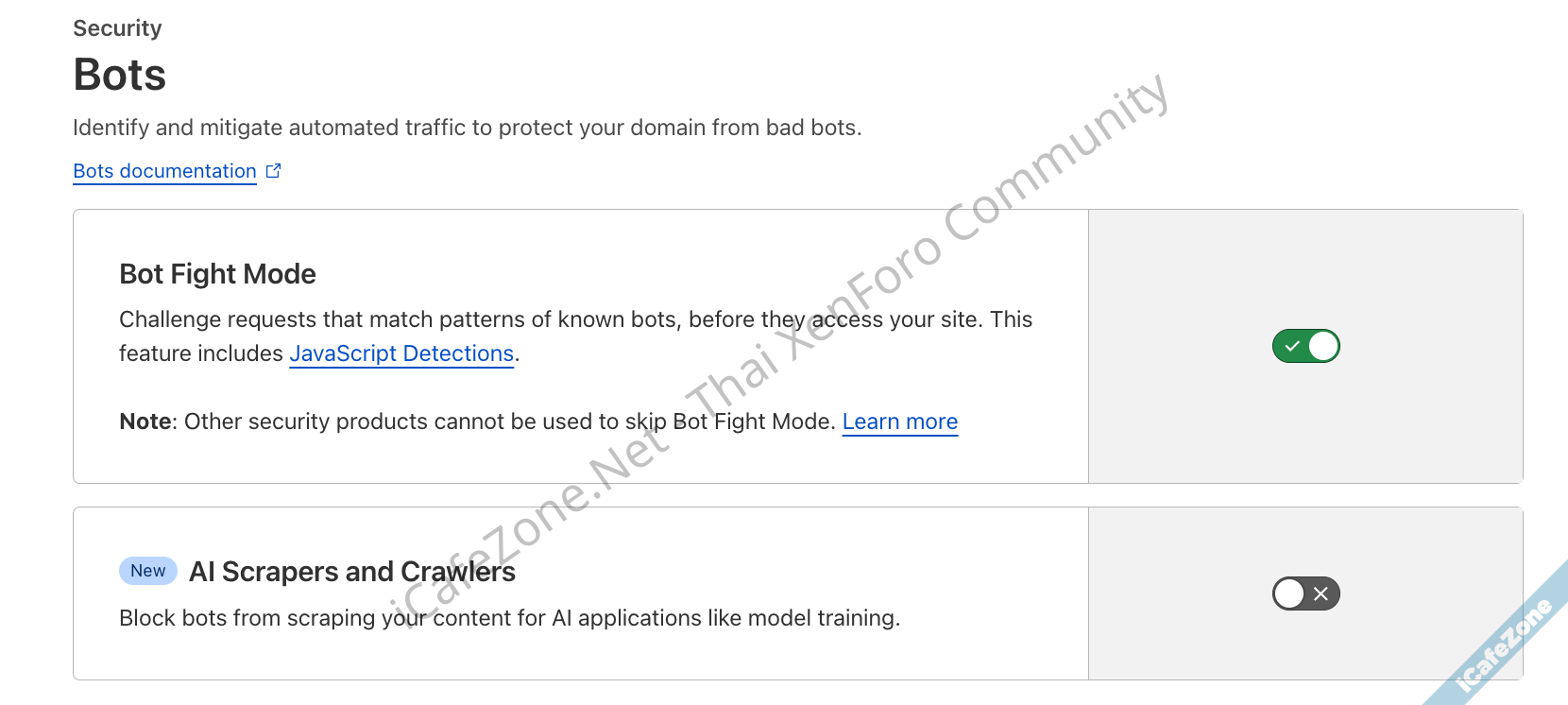Click the white knob of Bot Fight toggle
1568x705 pixels.
[1322, 346]
